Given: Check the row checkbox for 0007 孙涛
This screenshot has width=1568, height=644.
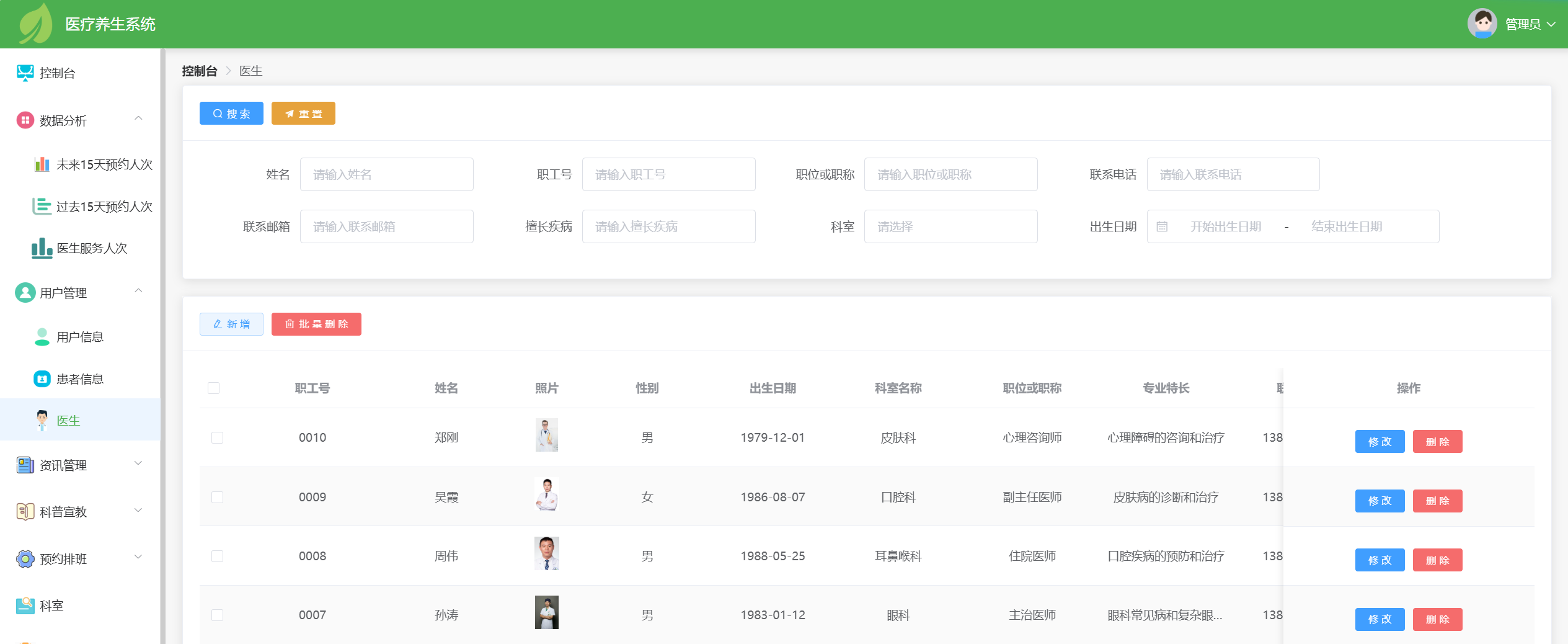Looking at the screenshot, I should (x=218, y=615).
